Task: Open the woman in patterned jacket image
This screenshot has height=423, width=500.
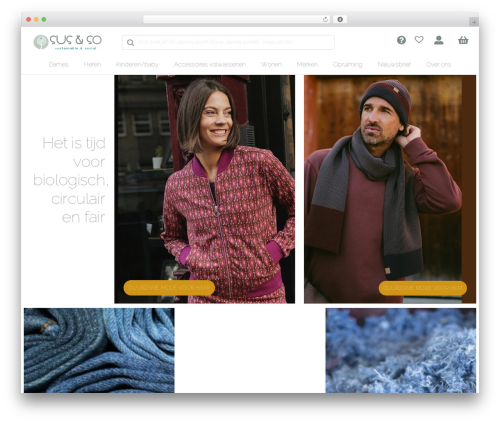Action: 205,189
